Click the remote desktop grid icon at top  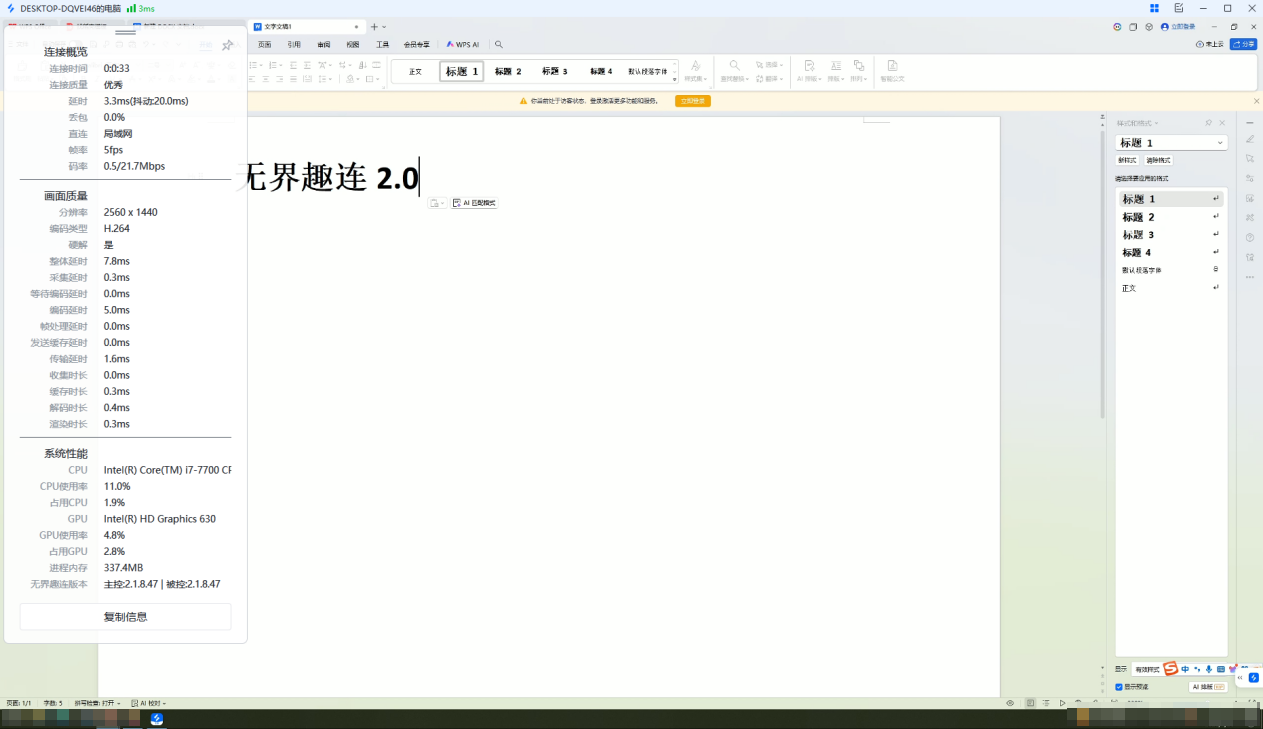point(1153,8)
